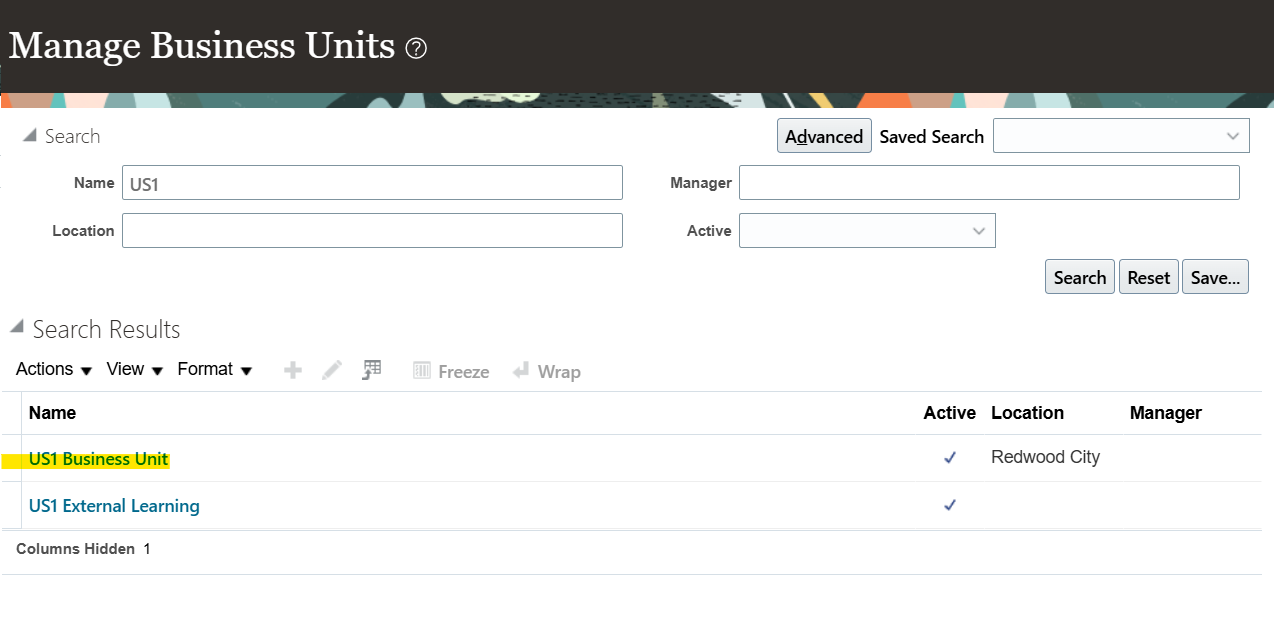Click the Save... button
Viewport: 1274px width, 618px height.
pos(1215,278)
